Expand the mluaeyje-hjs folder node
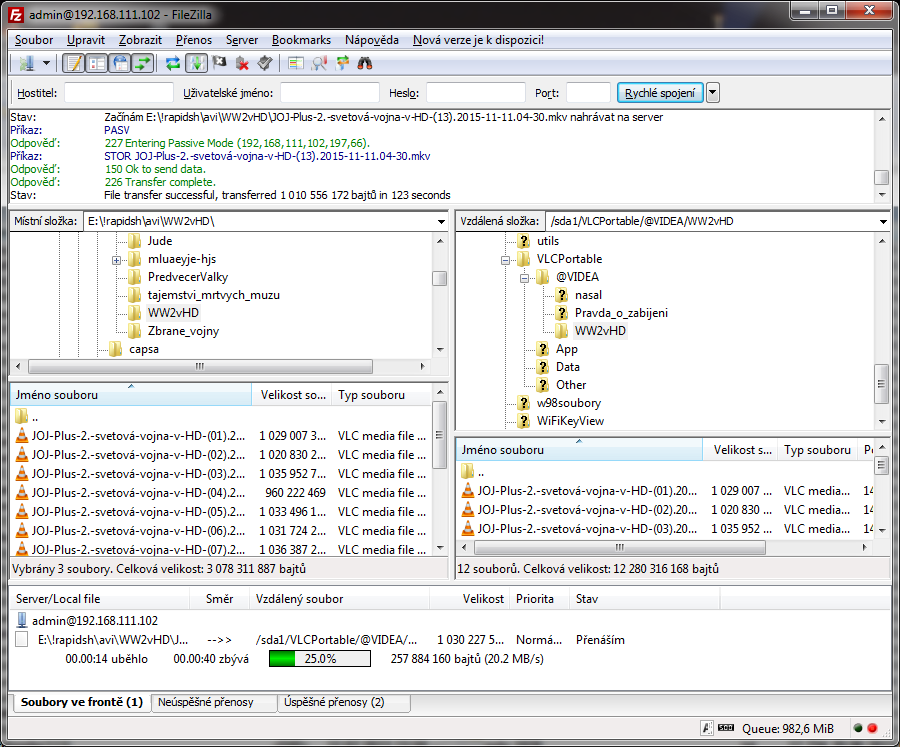900x747 pixels. coord(117,259)
